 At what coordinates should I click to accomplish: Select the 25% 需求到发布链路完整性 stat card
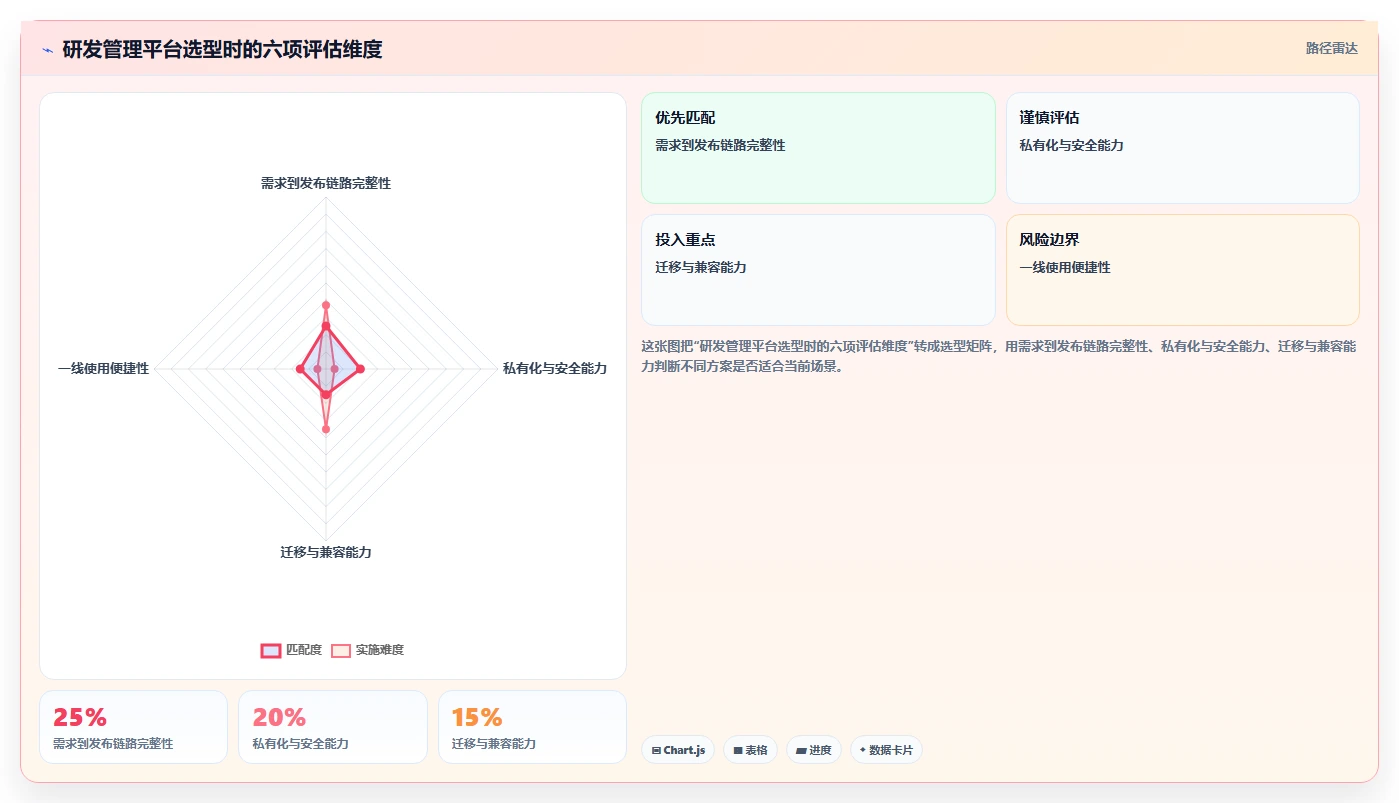click(133, 727)
